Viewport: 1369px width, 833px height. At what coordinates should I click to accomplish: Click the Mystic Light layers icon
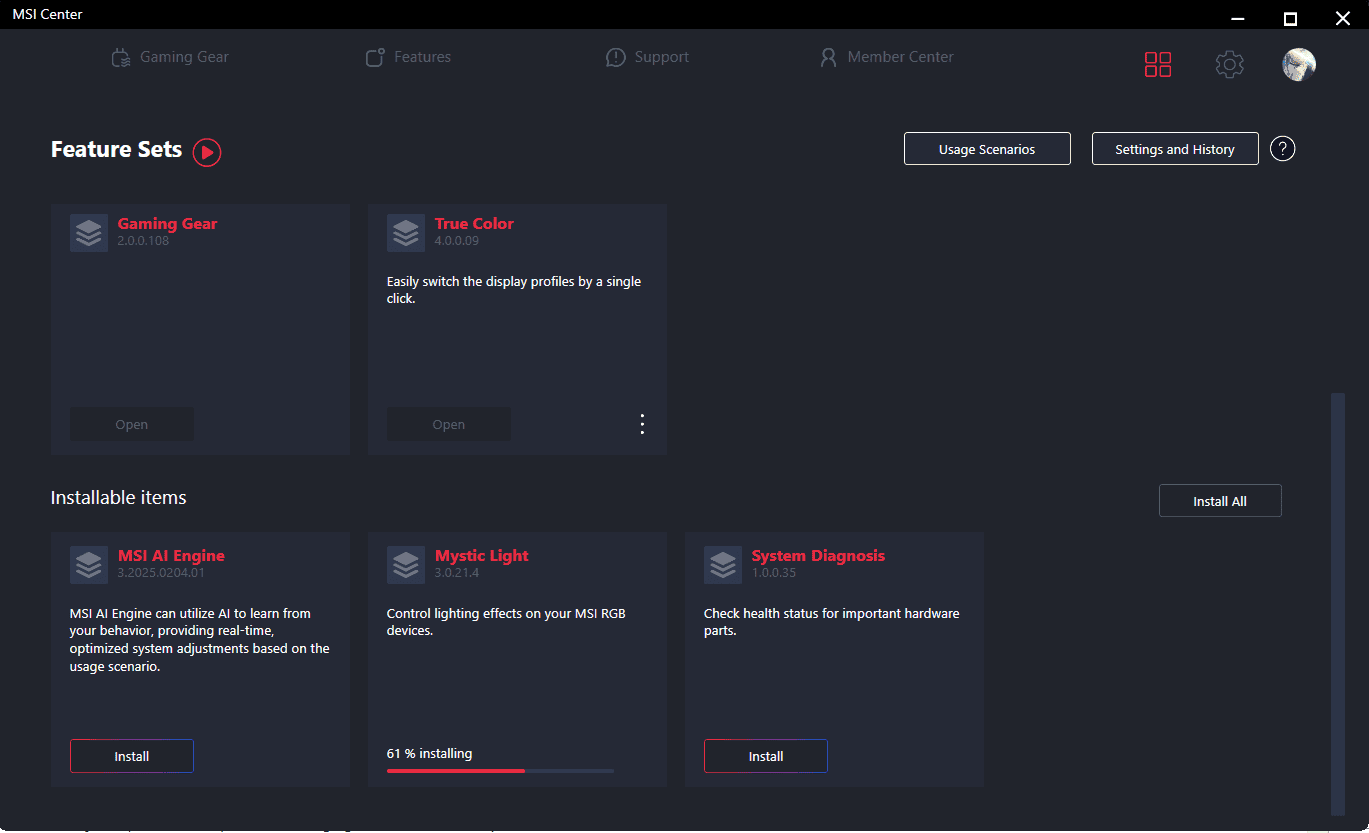click(x=406, y=565)
